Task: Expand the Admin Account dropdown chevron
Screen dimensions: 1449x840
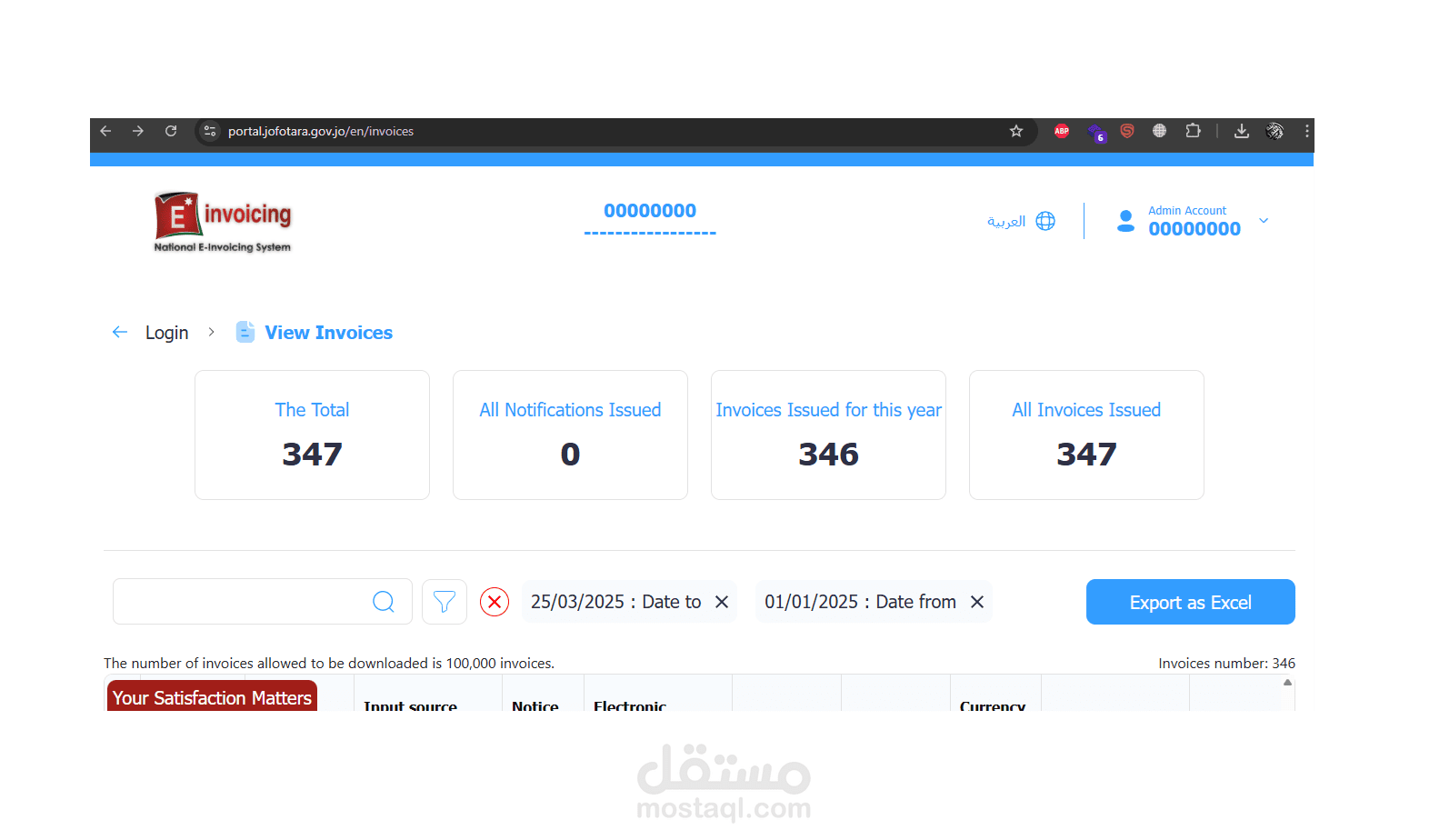Action: point(1264,220)
